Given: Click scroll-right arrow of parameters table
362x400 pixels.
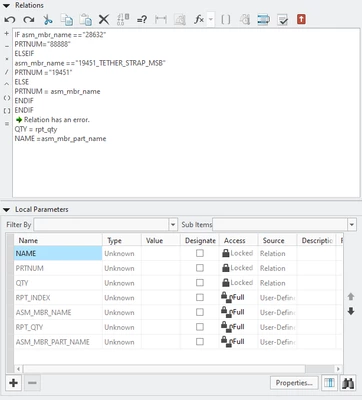Looking at the screenshot, I should pos(338,369).
